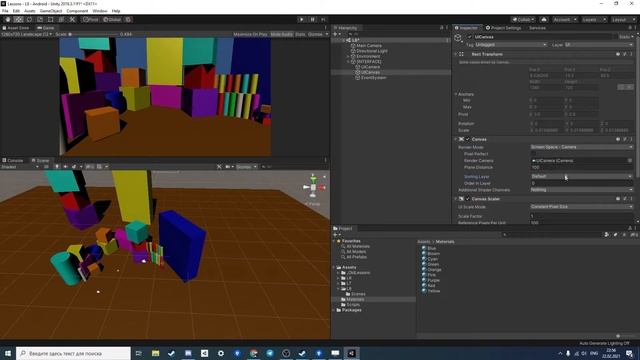Pause the game with the Pause button
Screen dimensions: 640x360
[313, 20]
